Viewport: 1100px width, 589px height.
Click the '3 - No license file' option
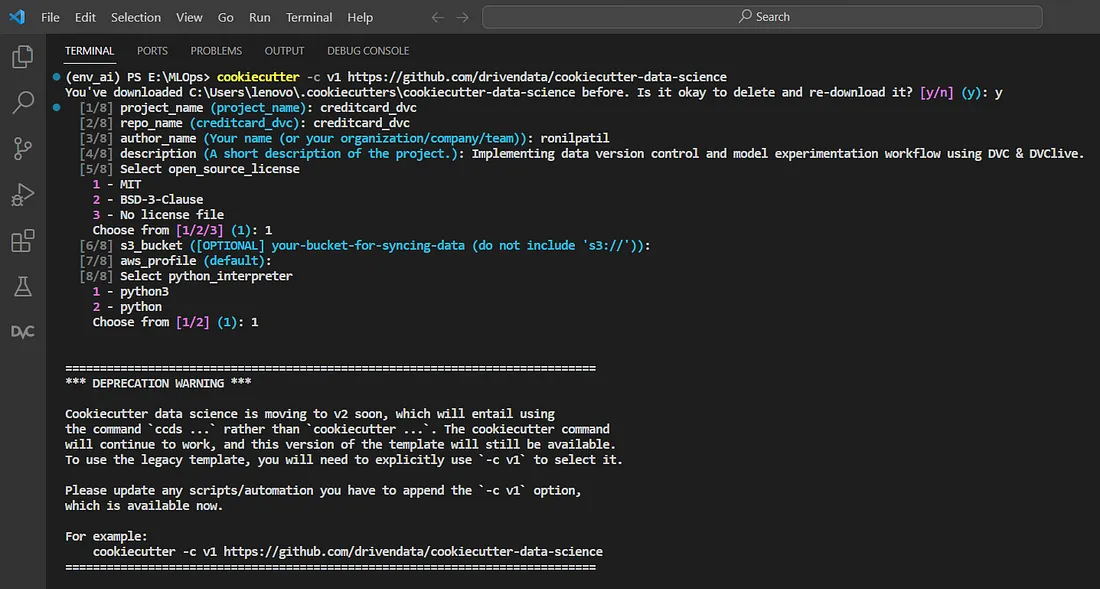[159, 215]
